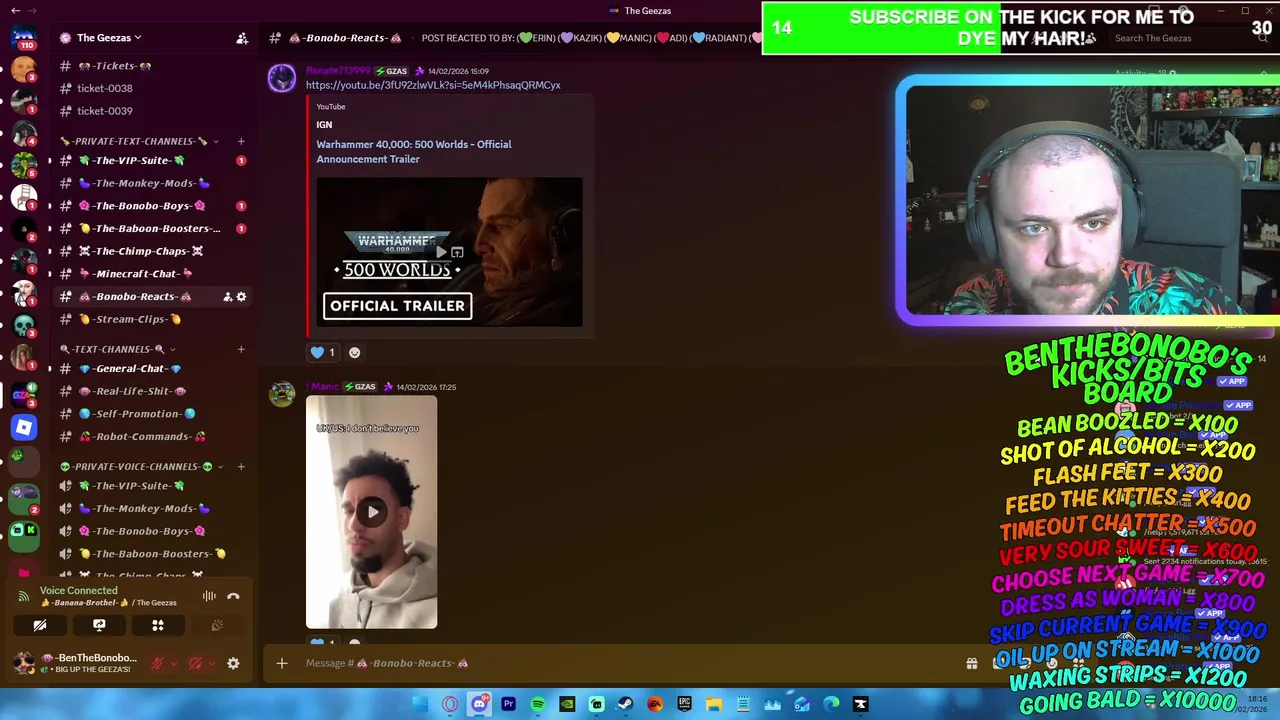
Task: Start an activity from voice panel
Action: [158, 625]
